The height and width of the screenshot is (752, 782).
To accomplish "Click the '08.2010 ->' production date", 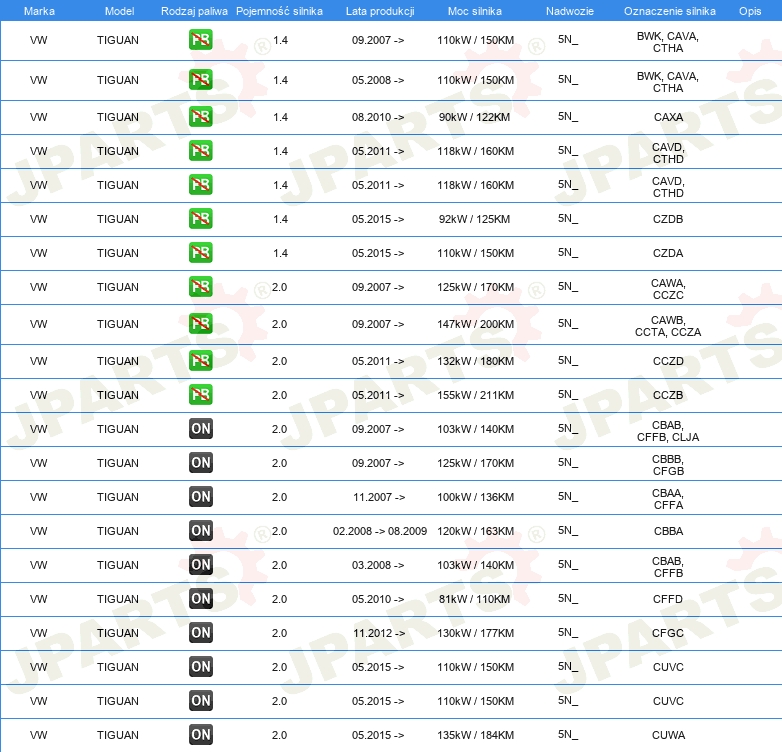I will [x=378, y=117].
